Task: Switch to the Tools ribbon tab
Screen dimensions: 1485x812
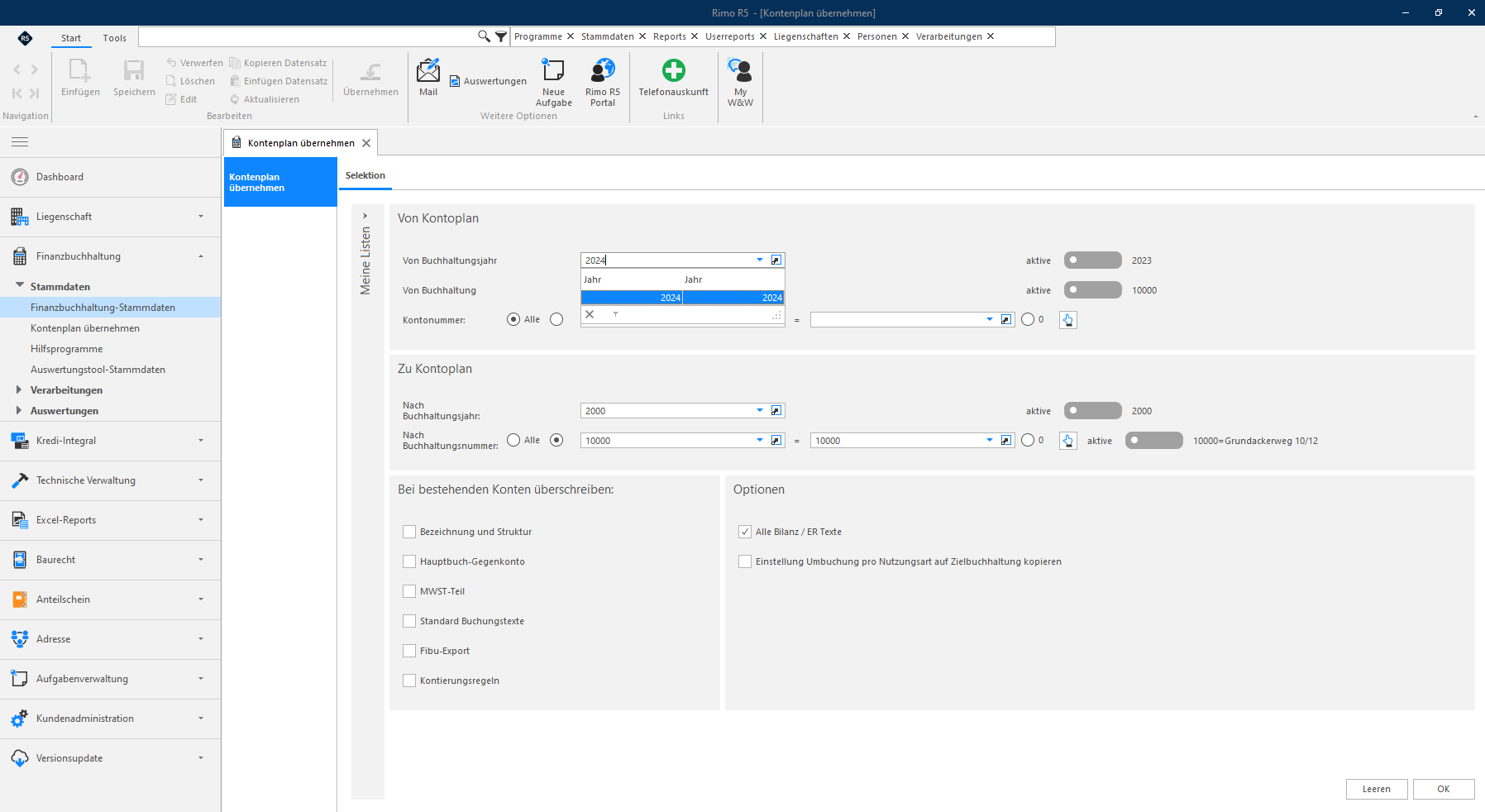Action: (x=115, y=38)
